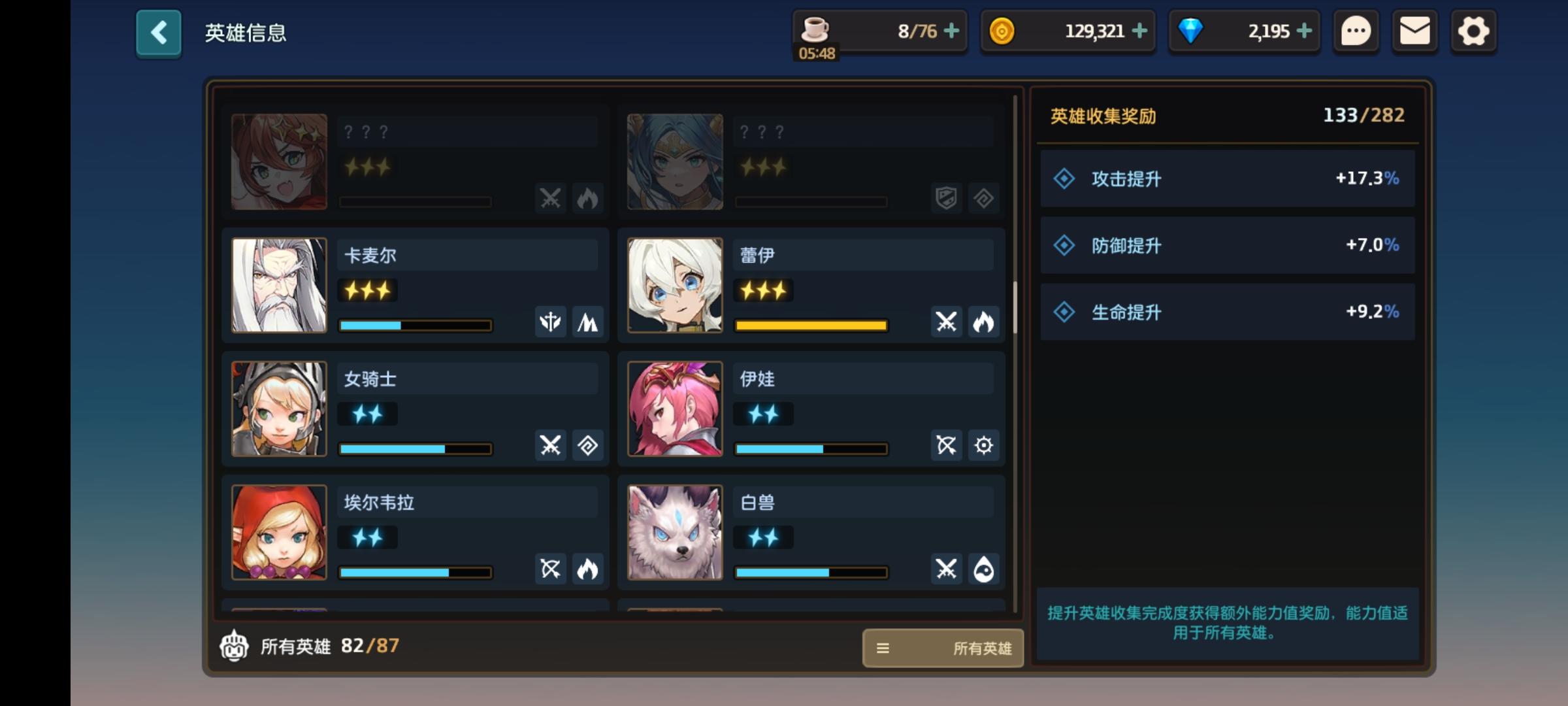Open settings with the gear icon
The height and width of the screenshot is (706, 1568).
click(x=1473, y=31)
